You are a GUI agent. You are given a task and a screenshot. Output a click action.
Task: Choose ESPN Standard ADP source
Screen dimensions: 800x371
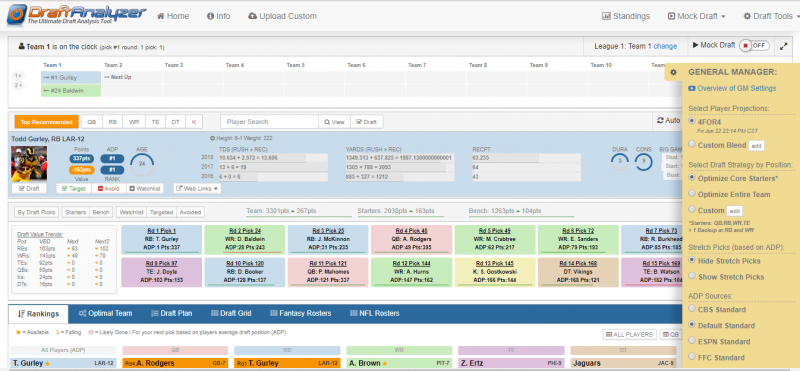692,340
